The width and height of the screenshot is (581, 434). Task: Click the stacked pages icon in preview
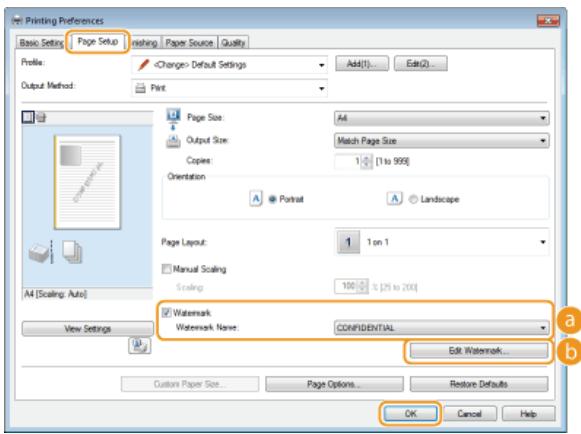point(72,252)
